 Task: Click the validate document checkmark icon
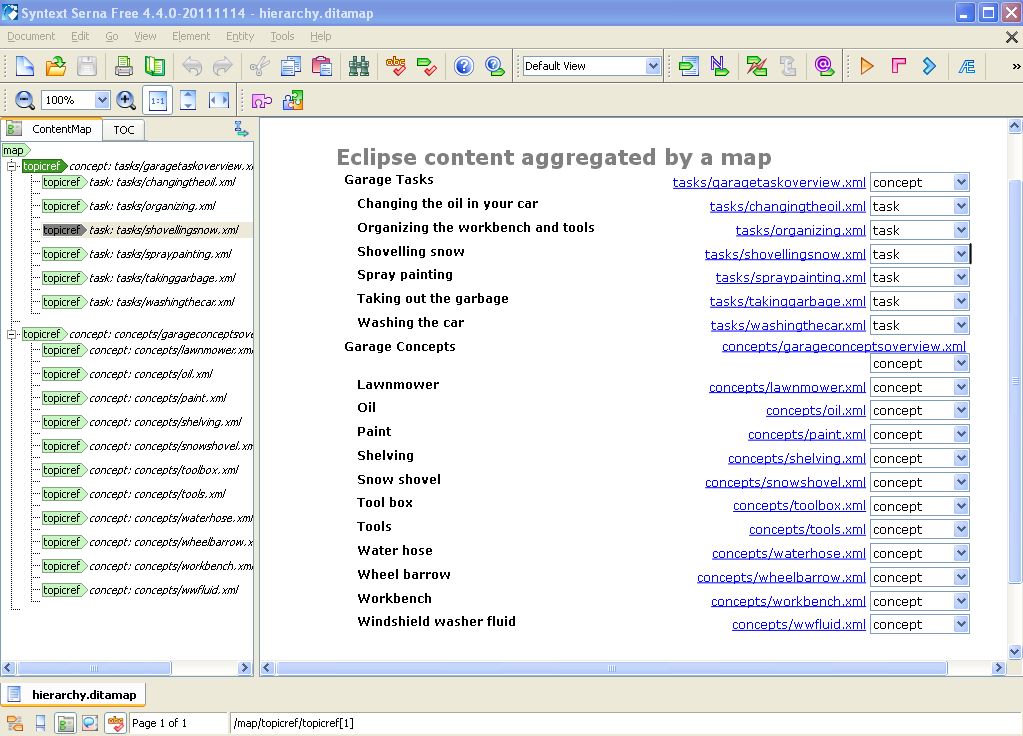[x=427, y=66]
